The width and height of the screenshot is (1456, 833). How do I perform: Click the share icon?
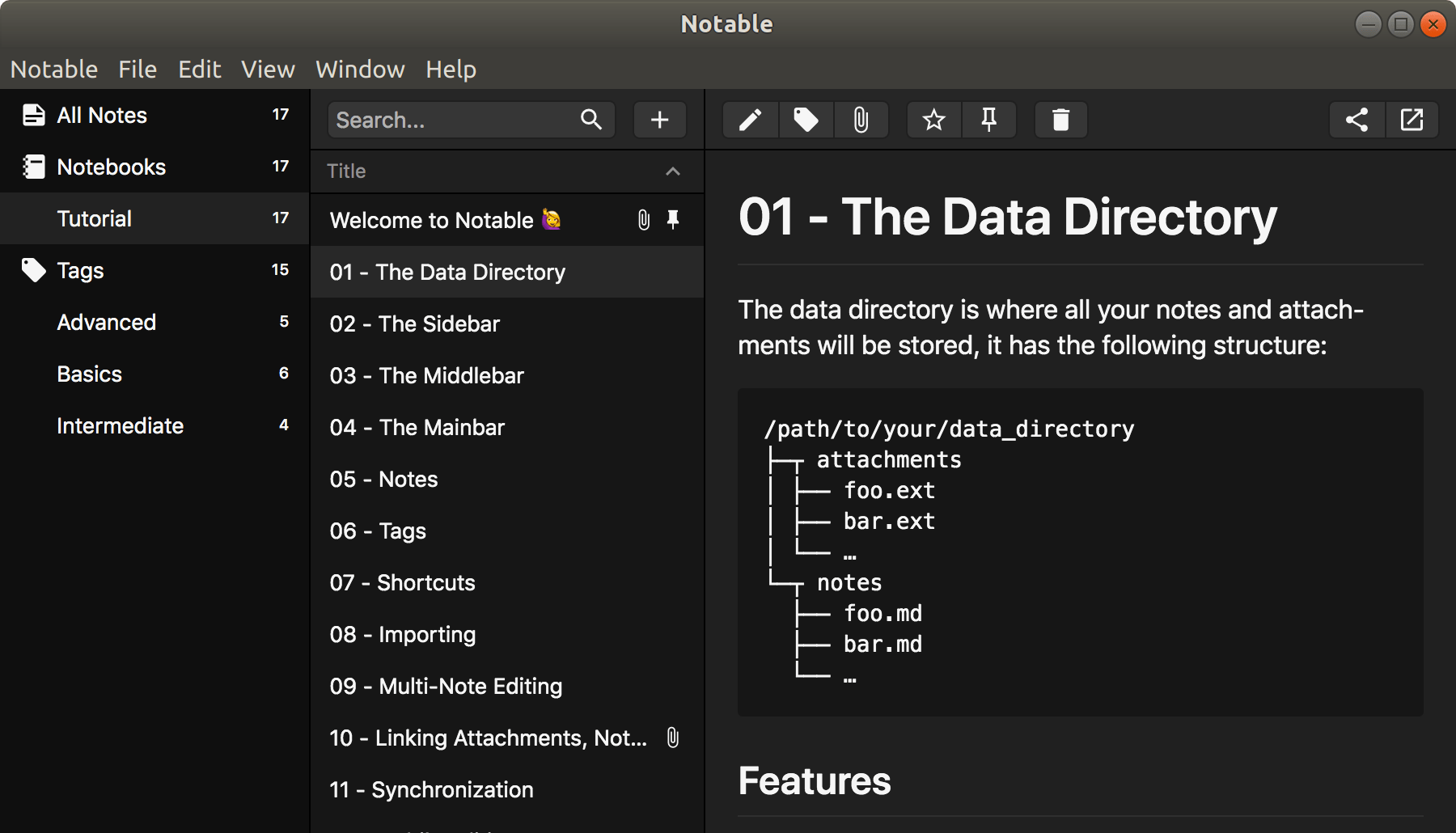[x=1357, y=120]
